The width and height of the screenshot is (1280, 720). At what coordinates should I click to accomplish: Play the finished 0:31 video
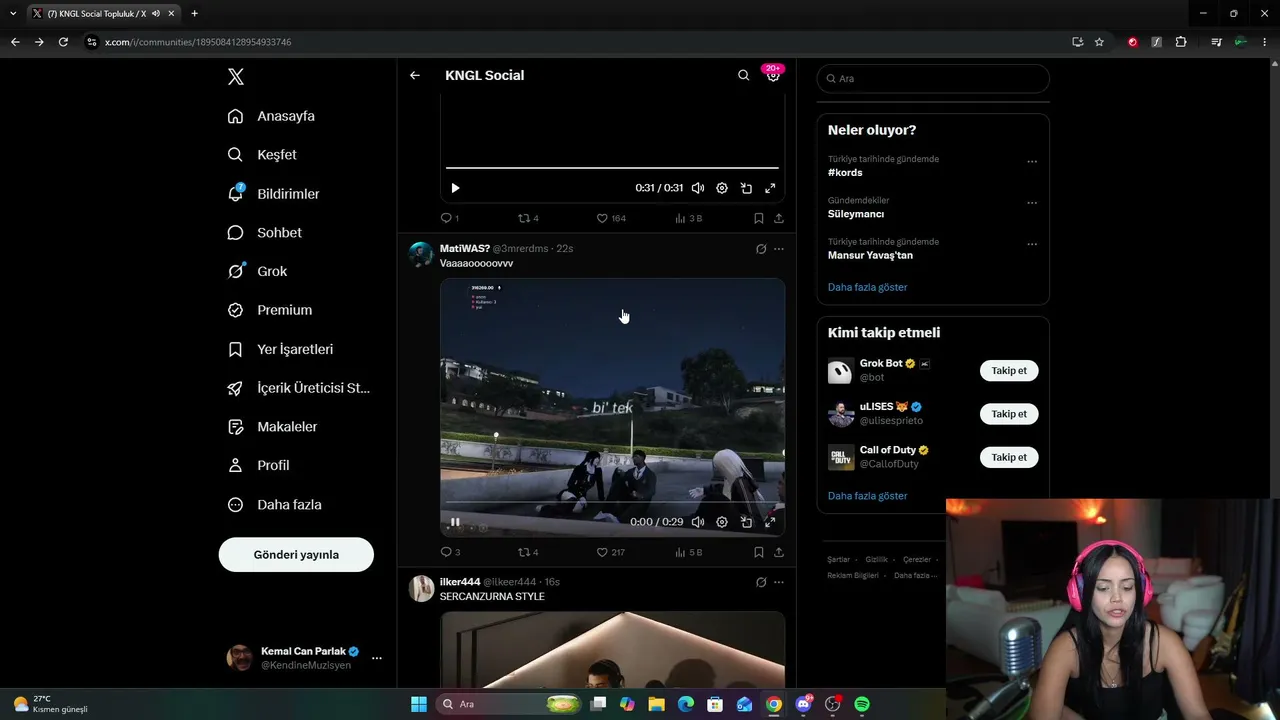(455, 188)
